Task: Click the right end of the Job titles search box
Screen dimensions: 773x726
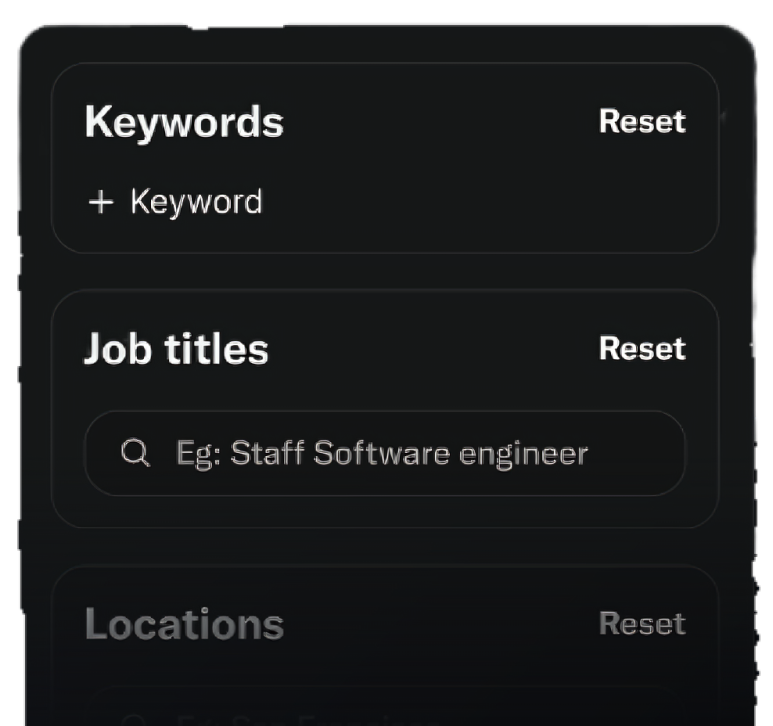Action: tap(650, 454)
